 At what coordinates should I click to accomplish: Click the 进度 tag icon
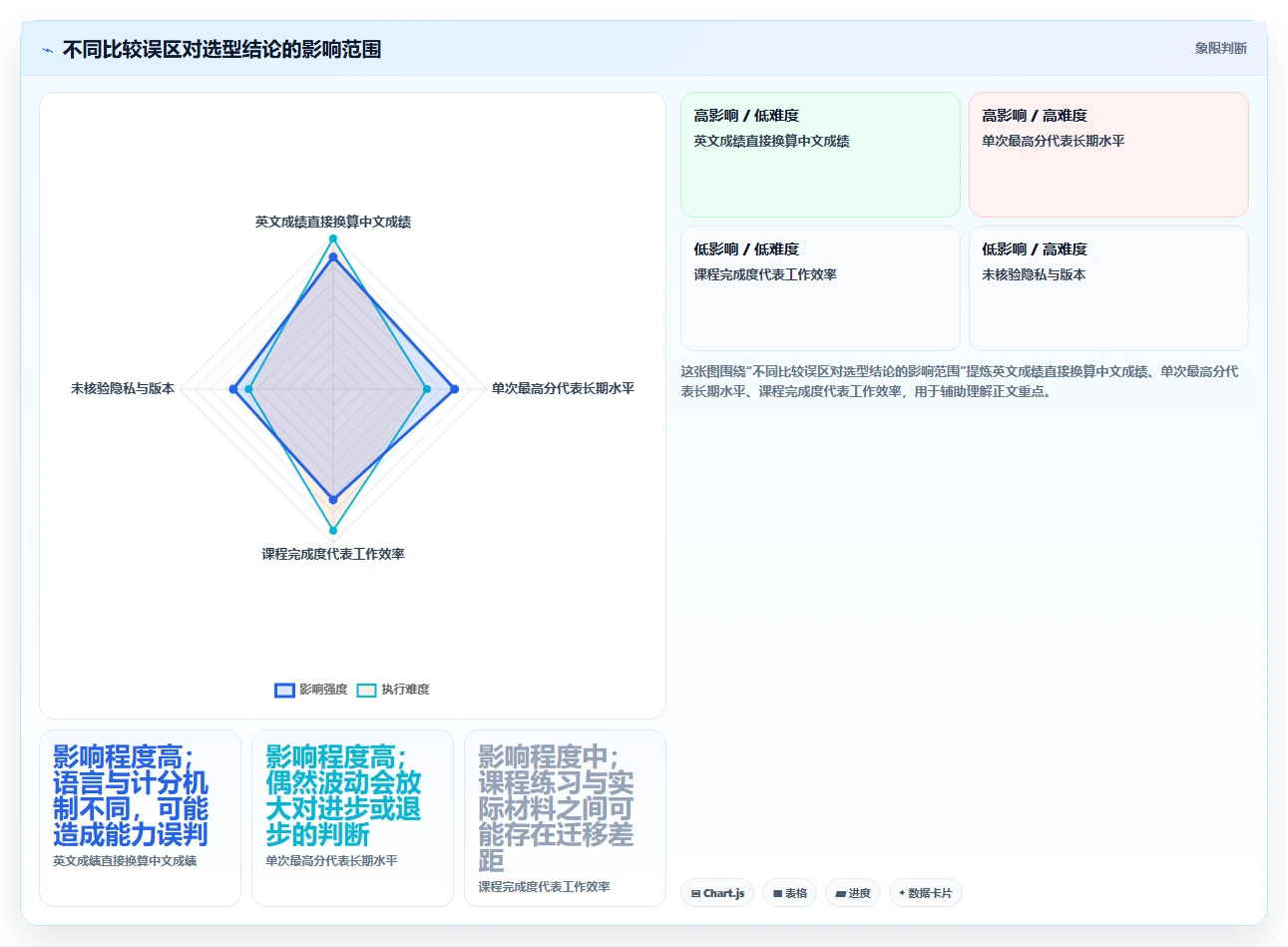[841, 893]
